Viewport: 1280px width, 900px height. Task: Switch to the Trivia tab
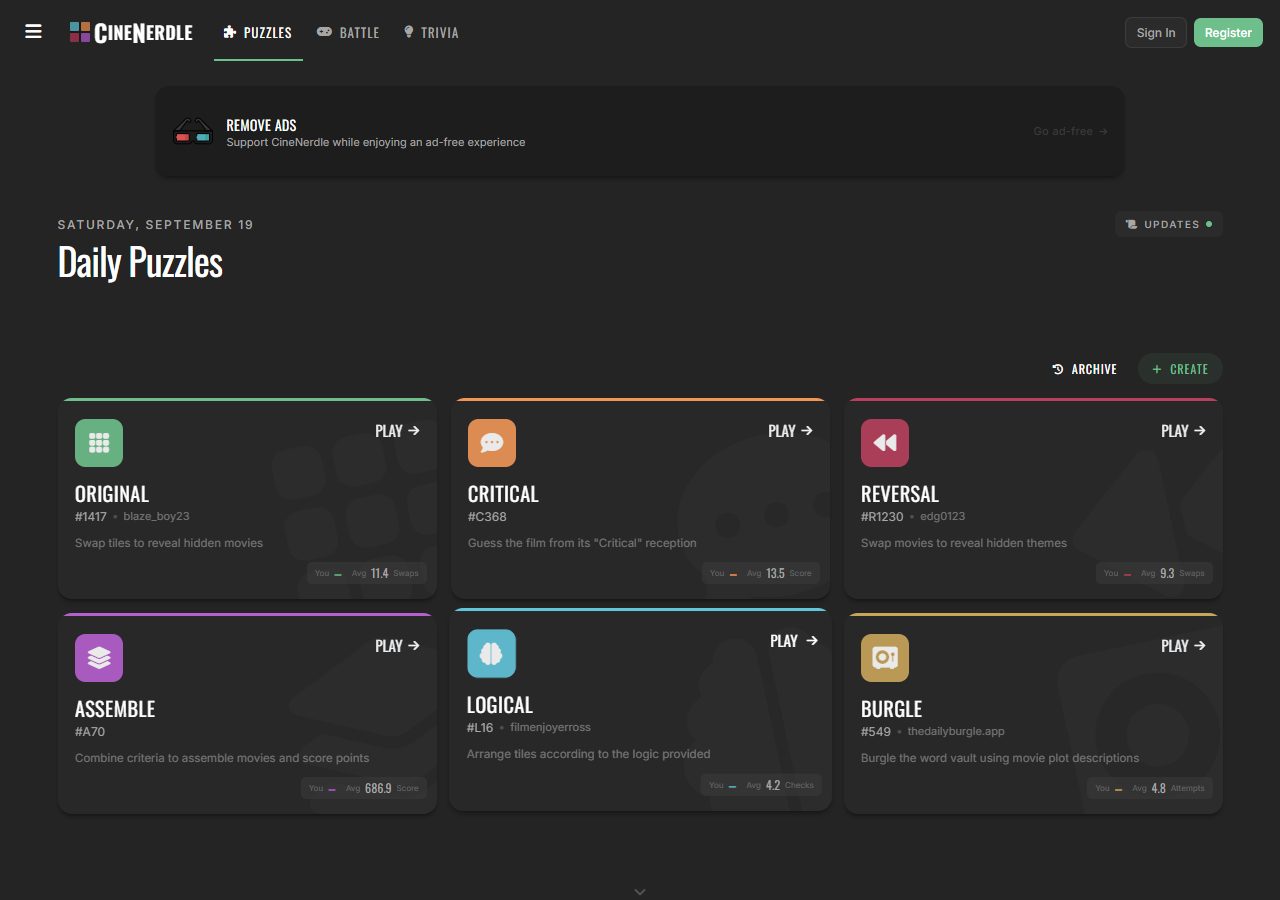point(431,33)
